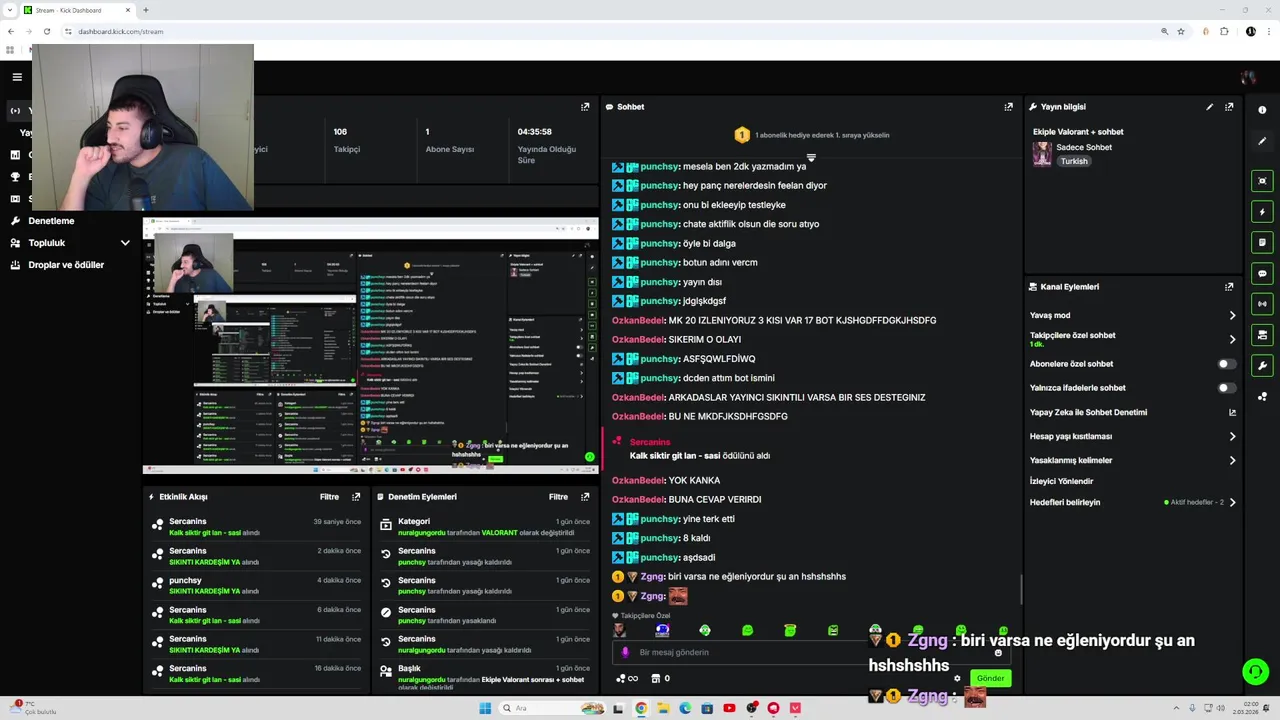Open Droplar ve ödüller in sidebar
This screenshot has width=1280, height=720.
pyautogui.click(x=66, y=265)
